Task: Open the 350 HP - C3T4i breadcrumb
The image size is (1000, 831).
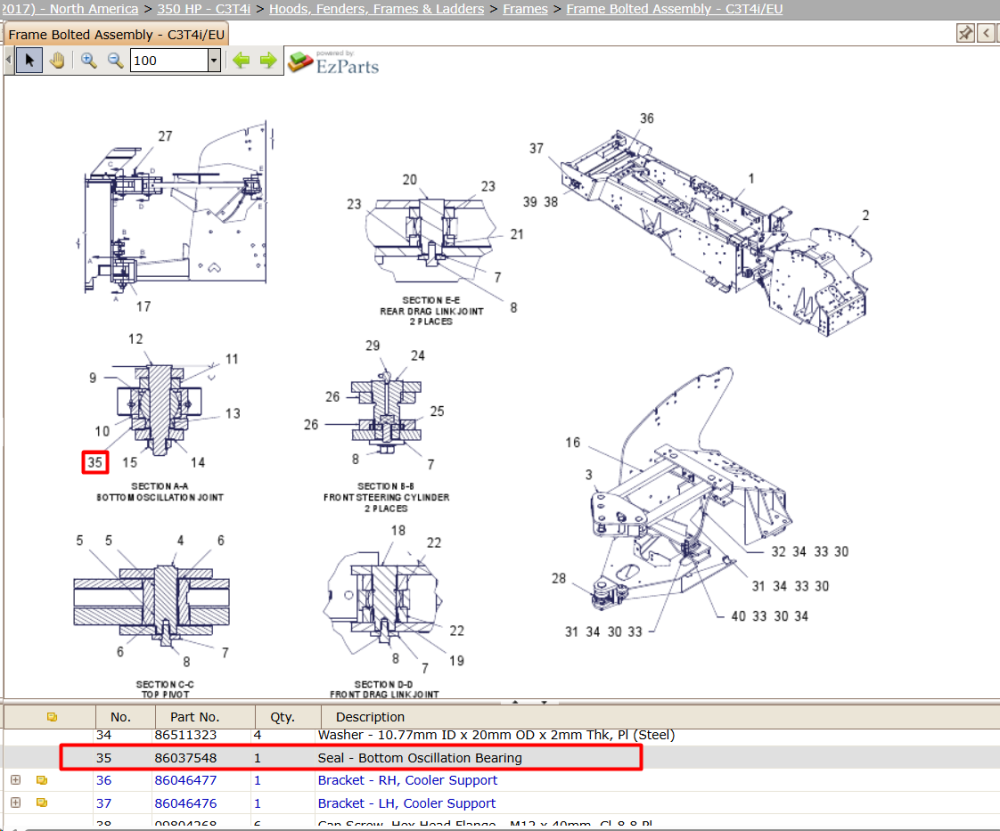Action: pos(204,9)
